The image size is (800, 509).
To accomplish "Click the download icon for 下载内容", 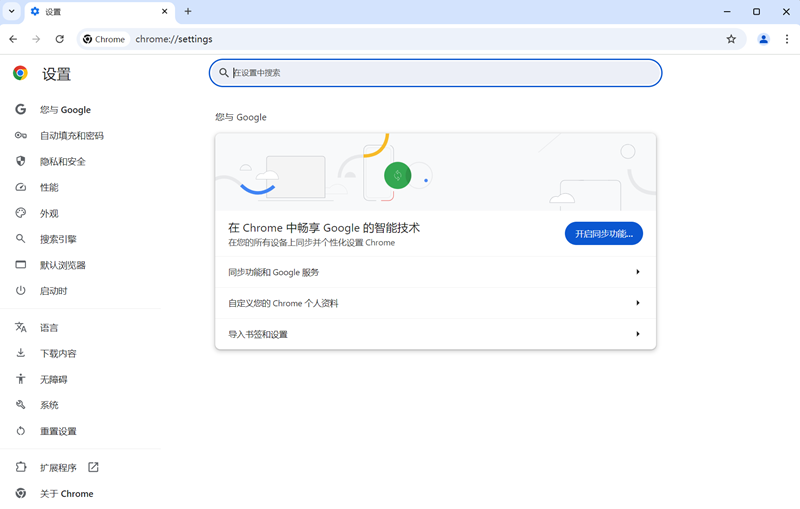I will click(x=20, y=353).
